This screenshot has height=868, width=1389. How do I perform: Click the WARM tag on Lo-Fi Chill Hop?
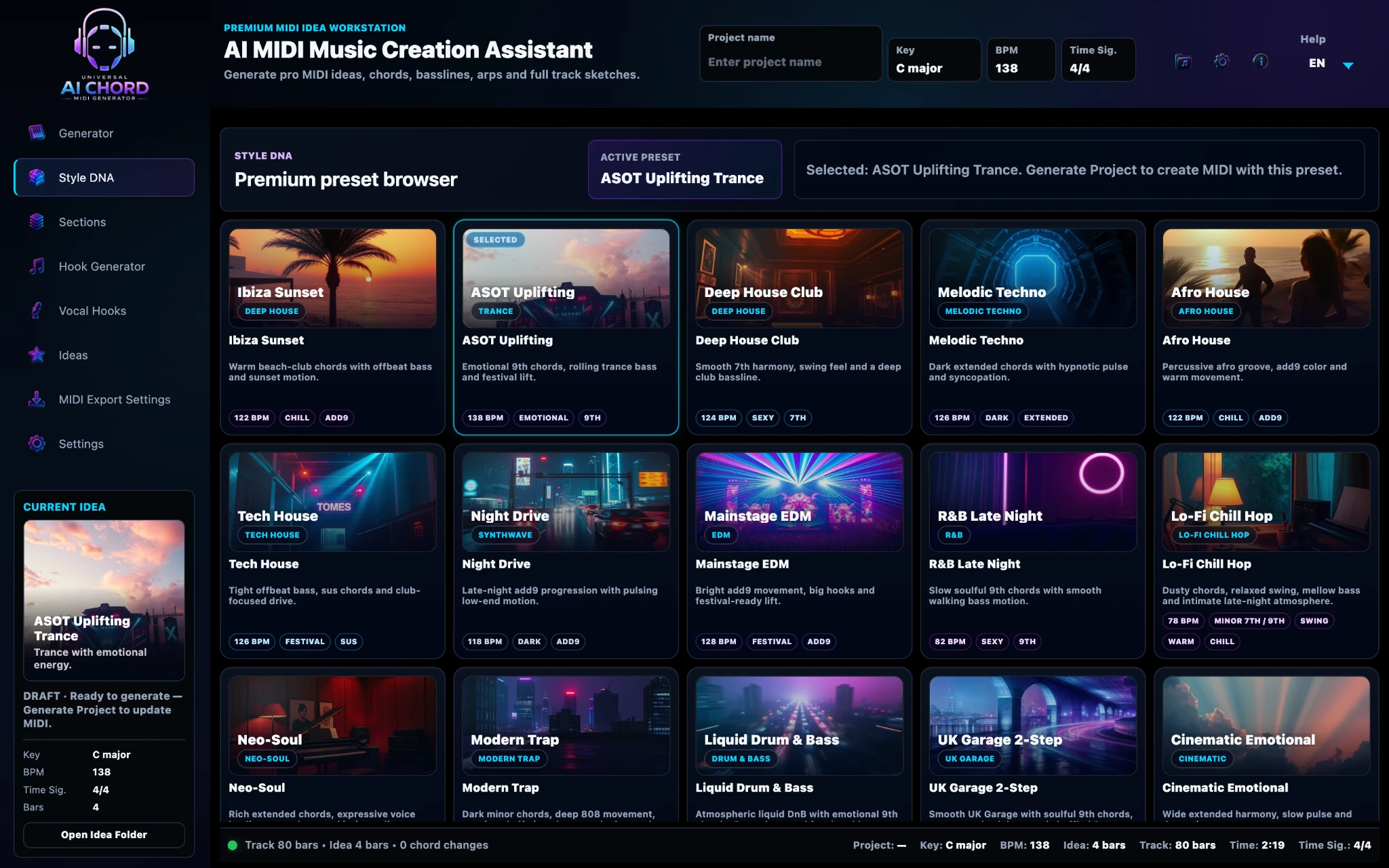coord(1181,642)
